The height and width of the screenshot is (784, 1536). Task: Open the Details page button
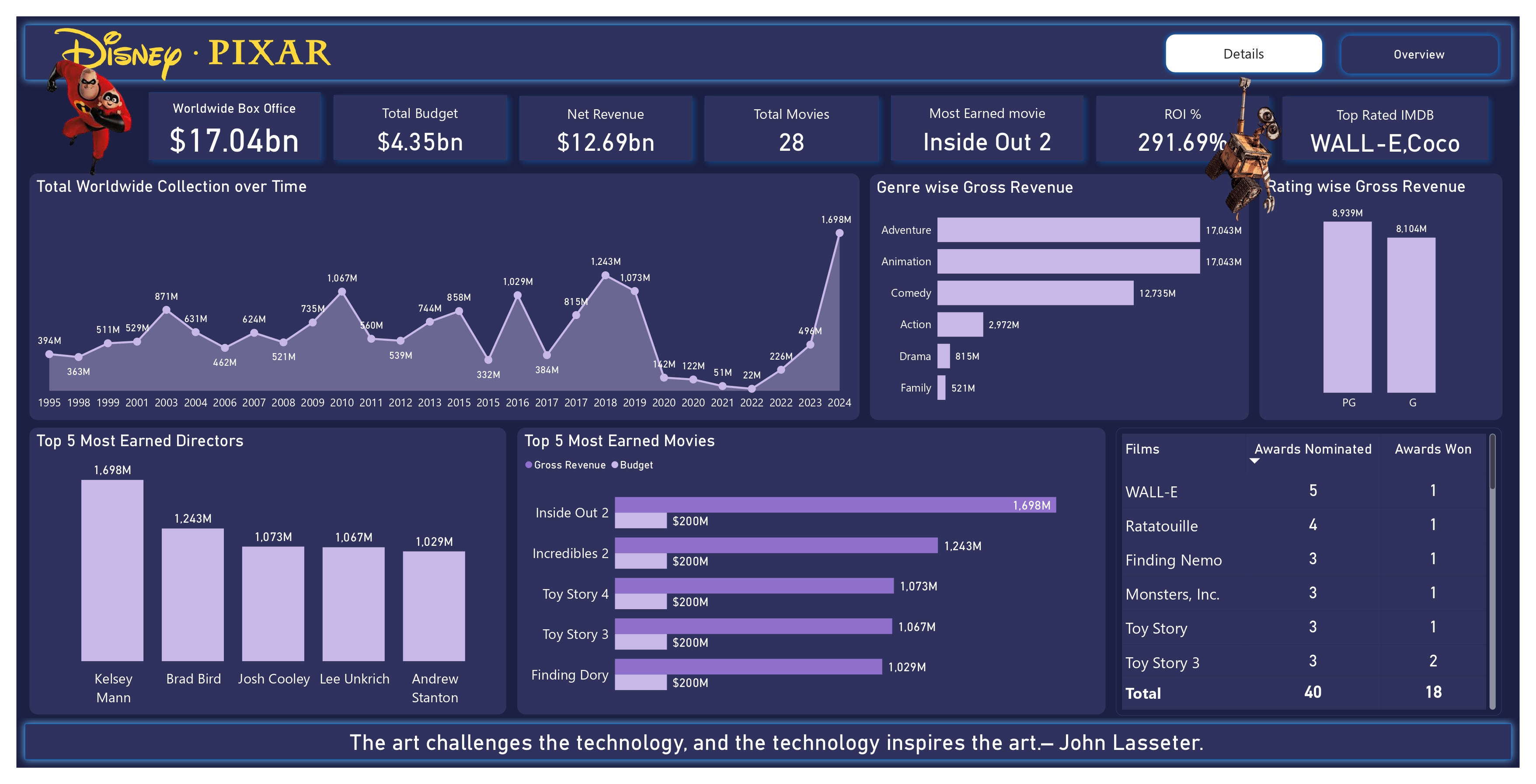(1243, 54)
